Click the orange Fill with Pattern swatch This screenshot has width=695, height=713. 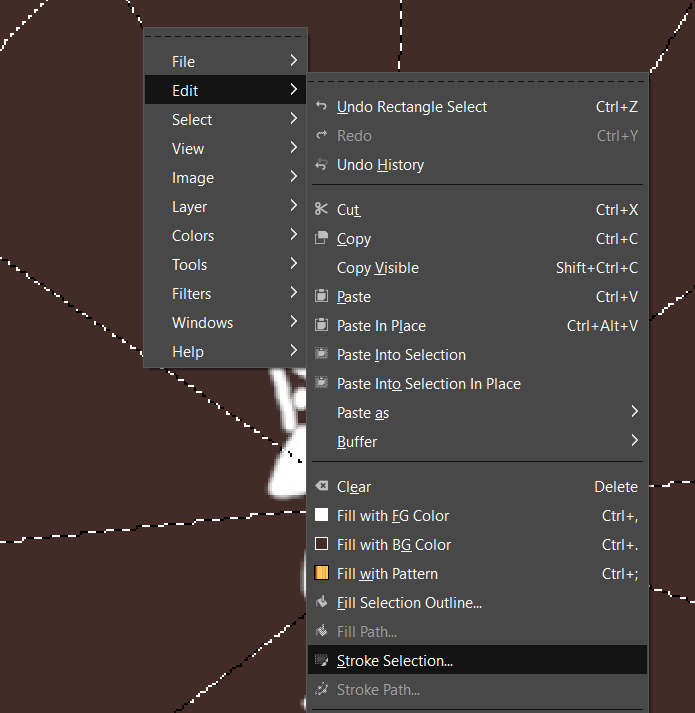pyautogui.click(x=321, y=574)
